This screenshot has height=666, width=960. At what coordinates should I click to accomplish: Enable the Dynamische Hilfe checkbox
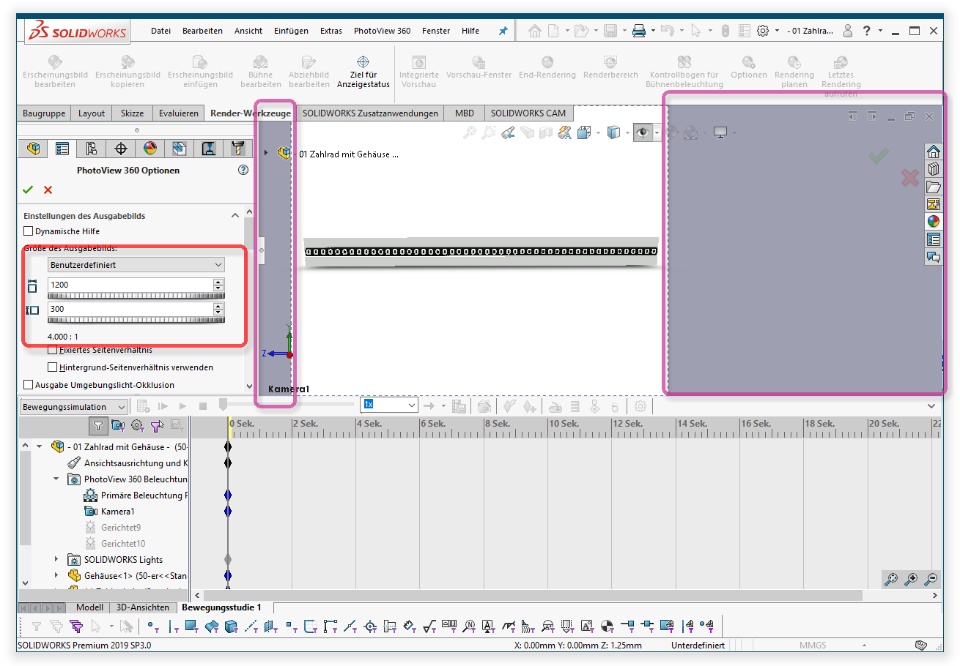tap(28, 231)
